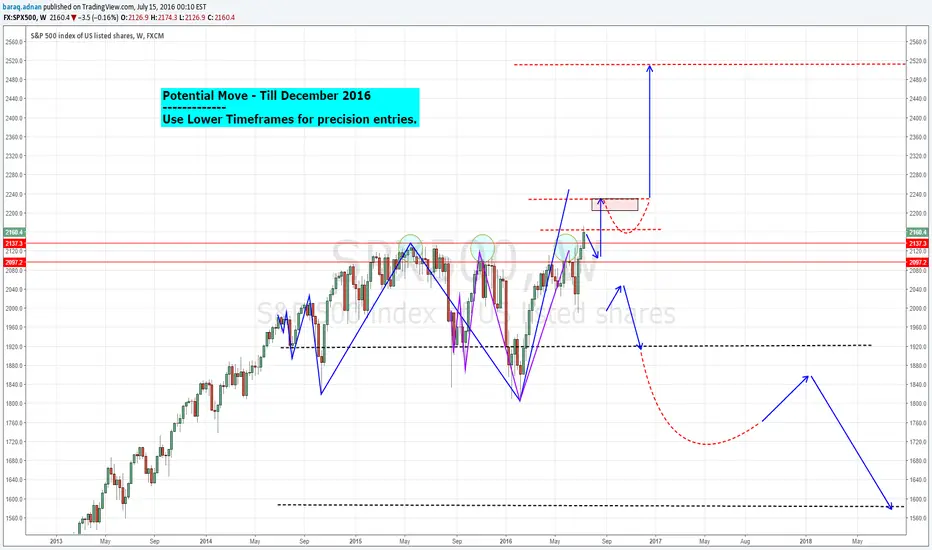Click the 2016 label on time axis
The image size is (932, 550).
pyautogui.click(x=506, y=541)
